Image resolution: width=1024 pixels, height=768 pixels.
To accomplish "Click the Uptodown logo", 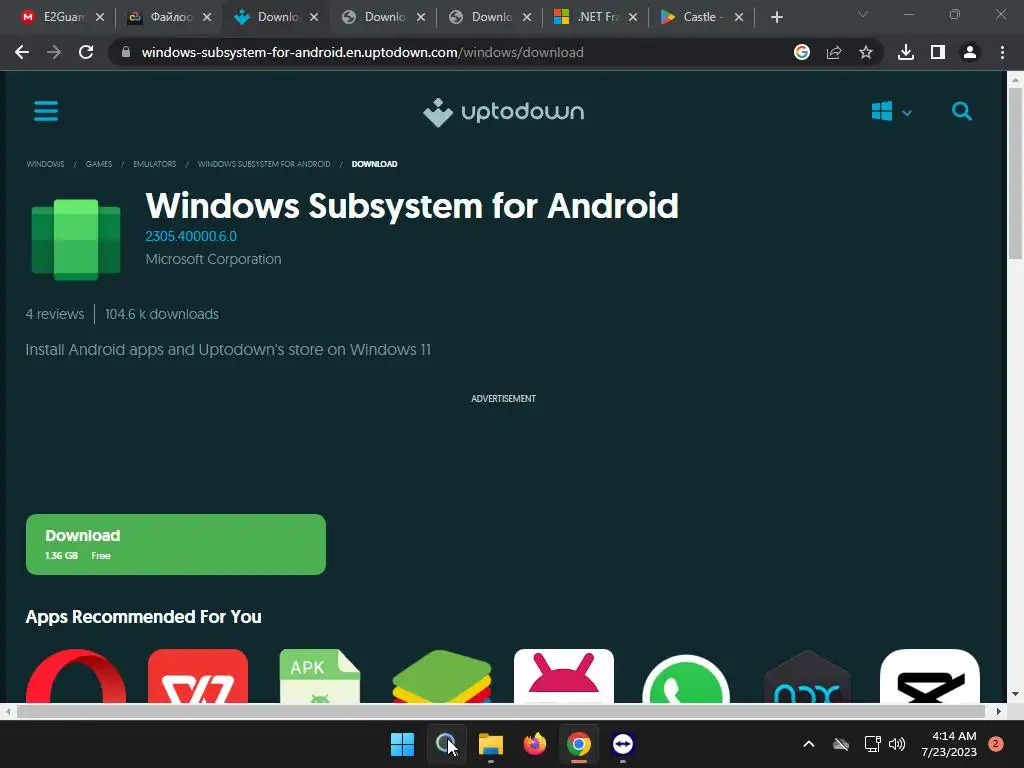I will [x=503, y=112].
